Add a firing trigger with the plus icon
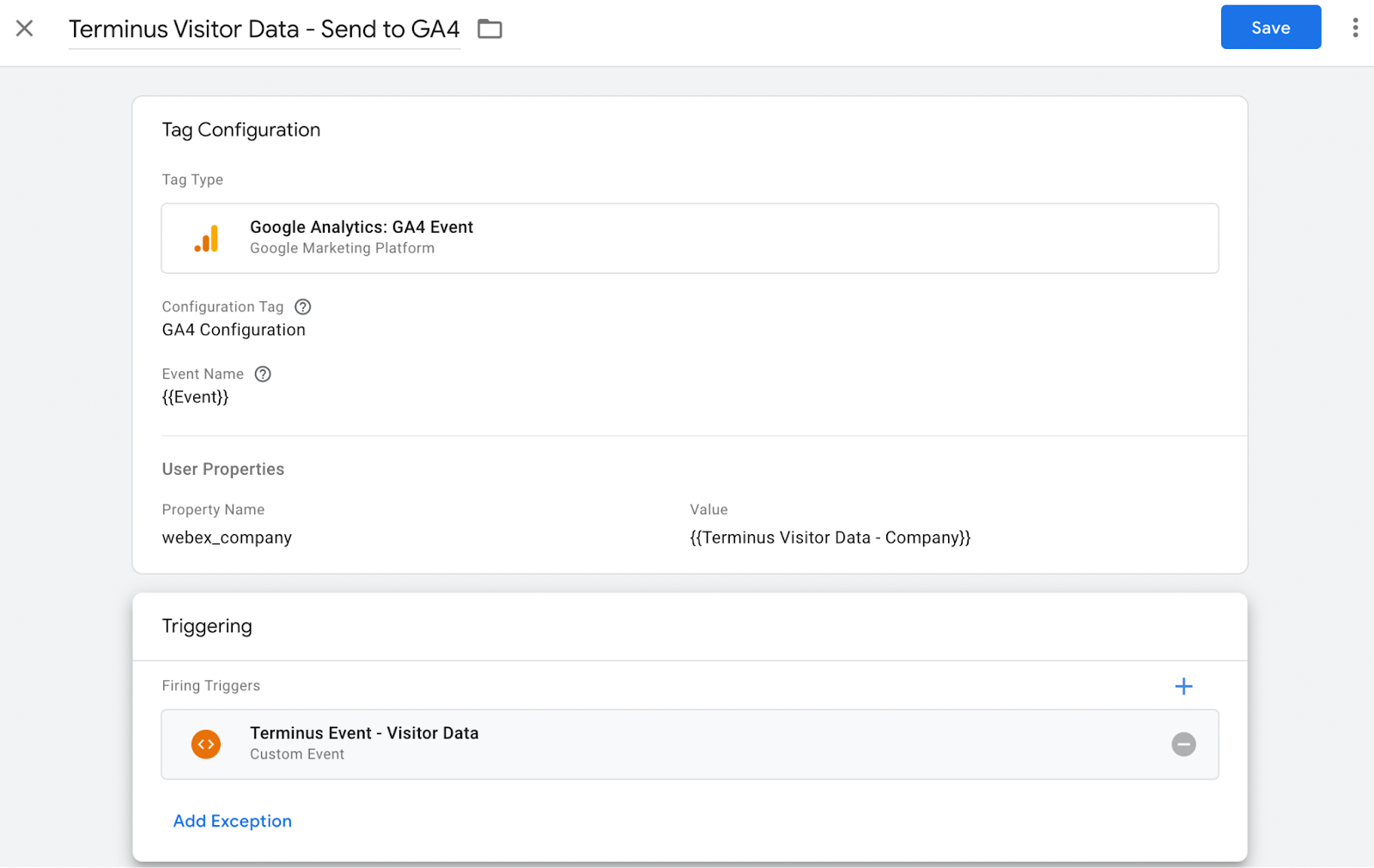 pos(1183,686)
